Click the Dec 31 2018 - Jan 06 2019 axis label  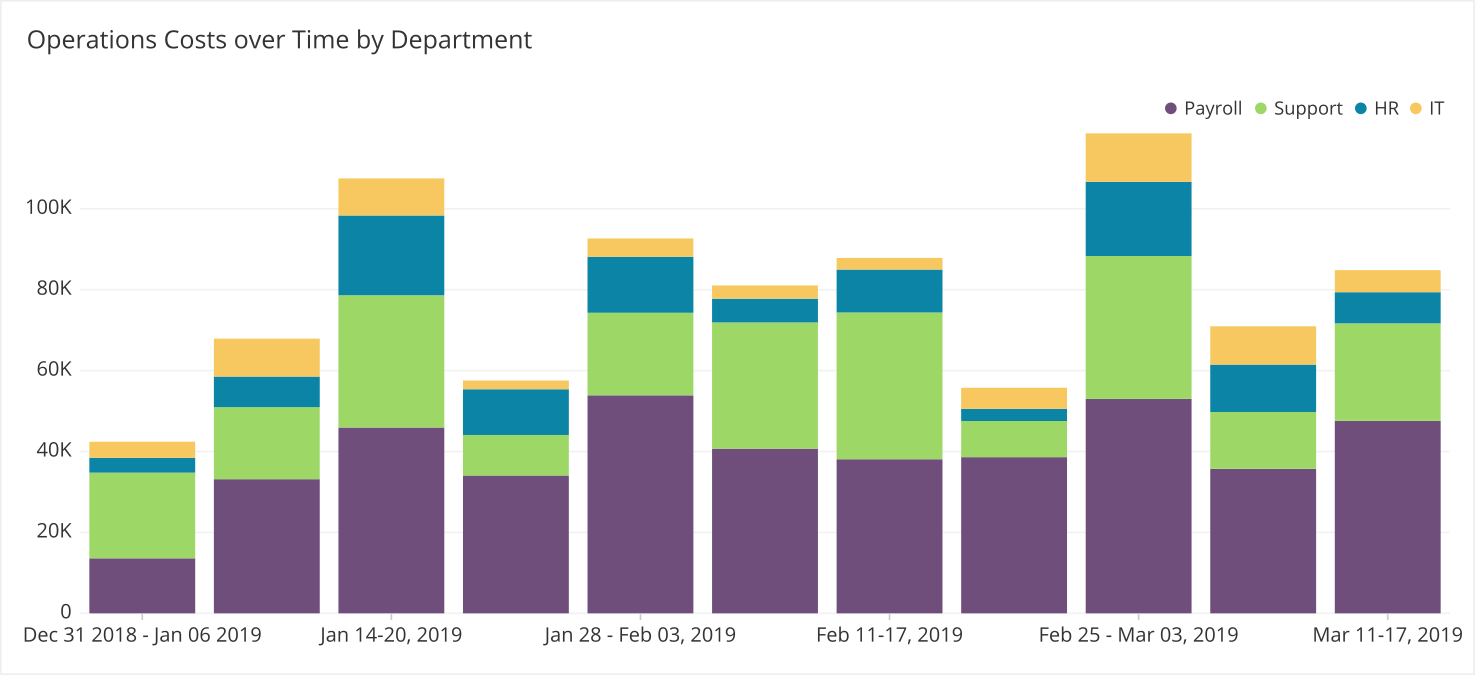(142, 635)
